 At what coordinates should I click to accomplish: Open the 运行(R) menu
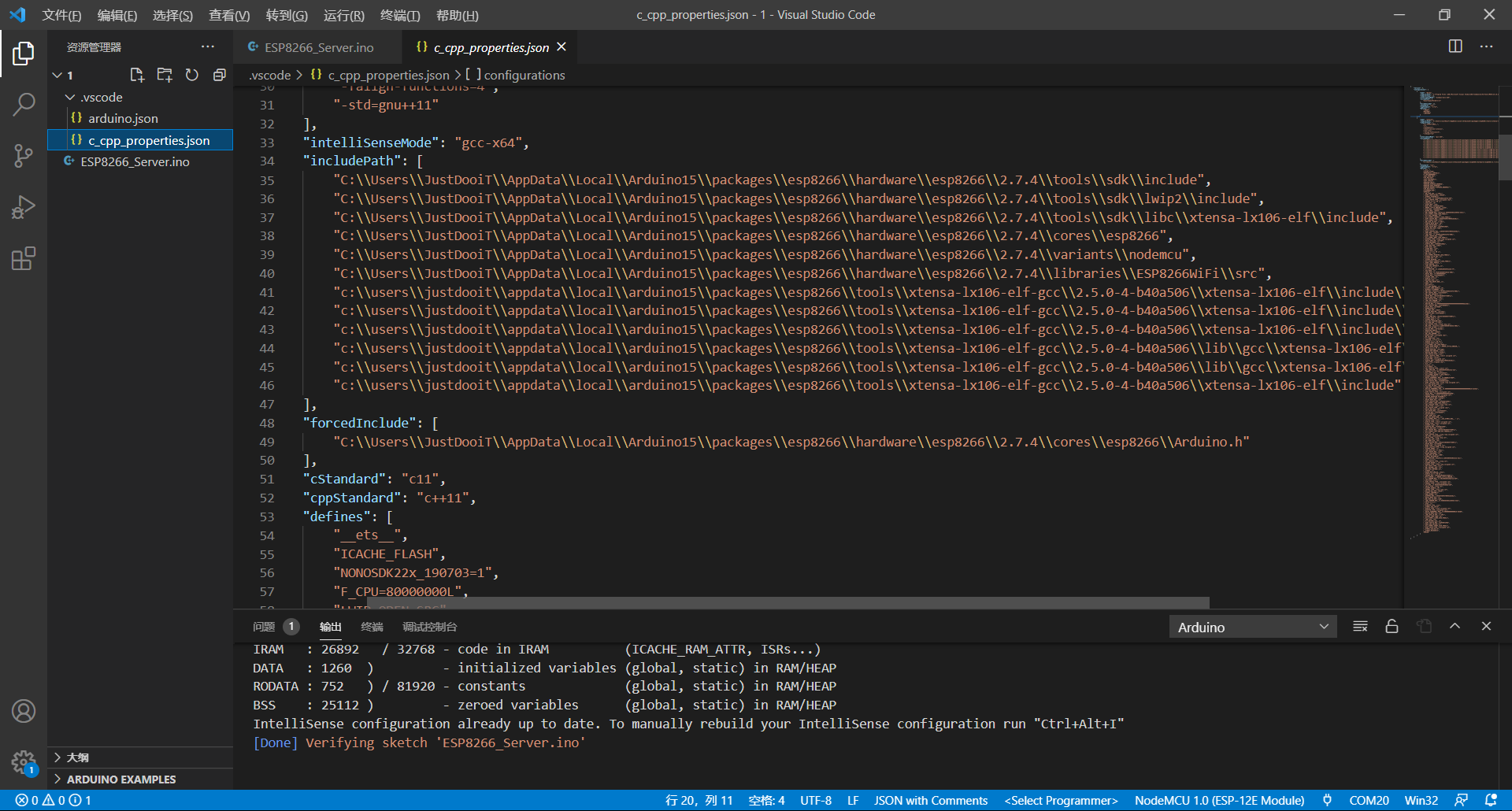[343, 15]
